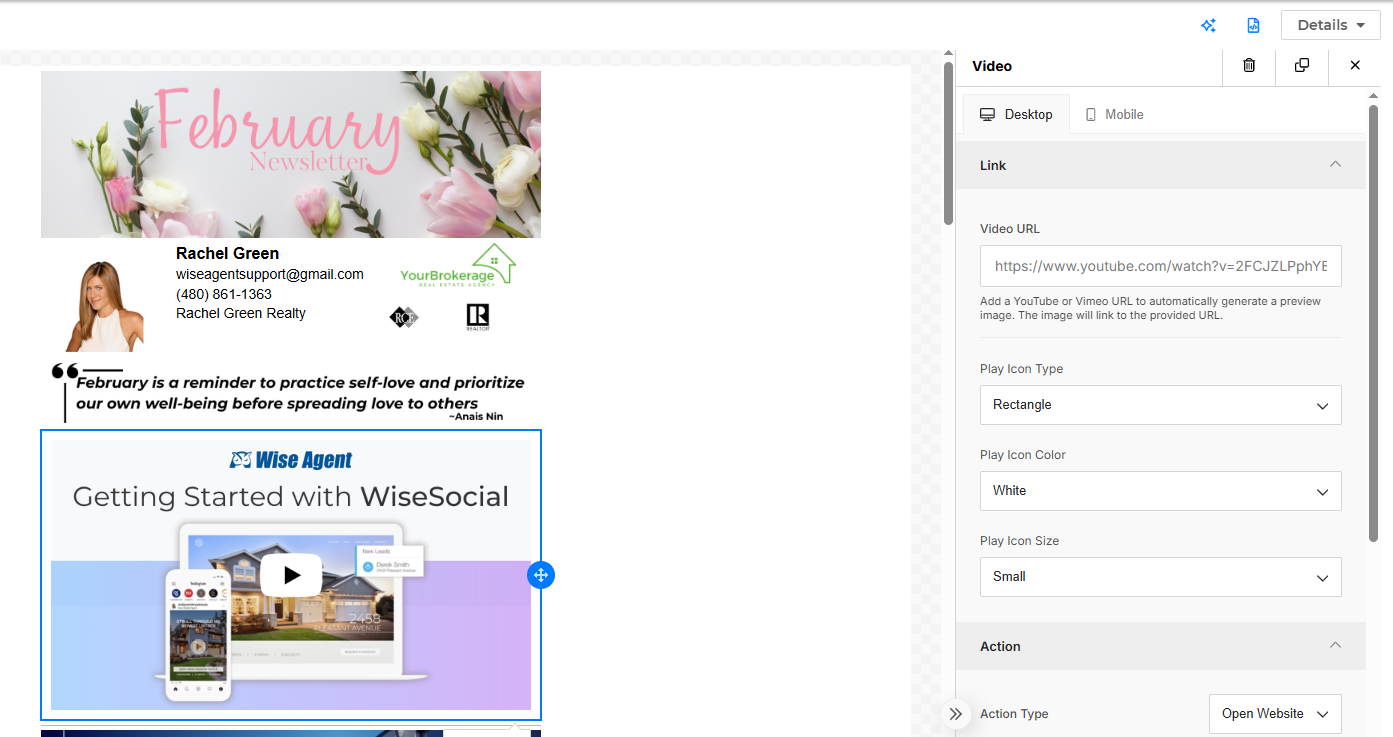Open the Play Icon Type dropdown
Viewport: 1393px width, 737px height.
[1160, 405]
